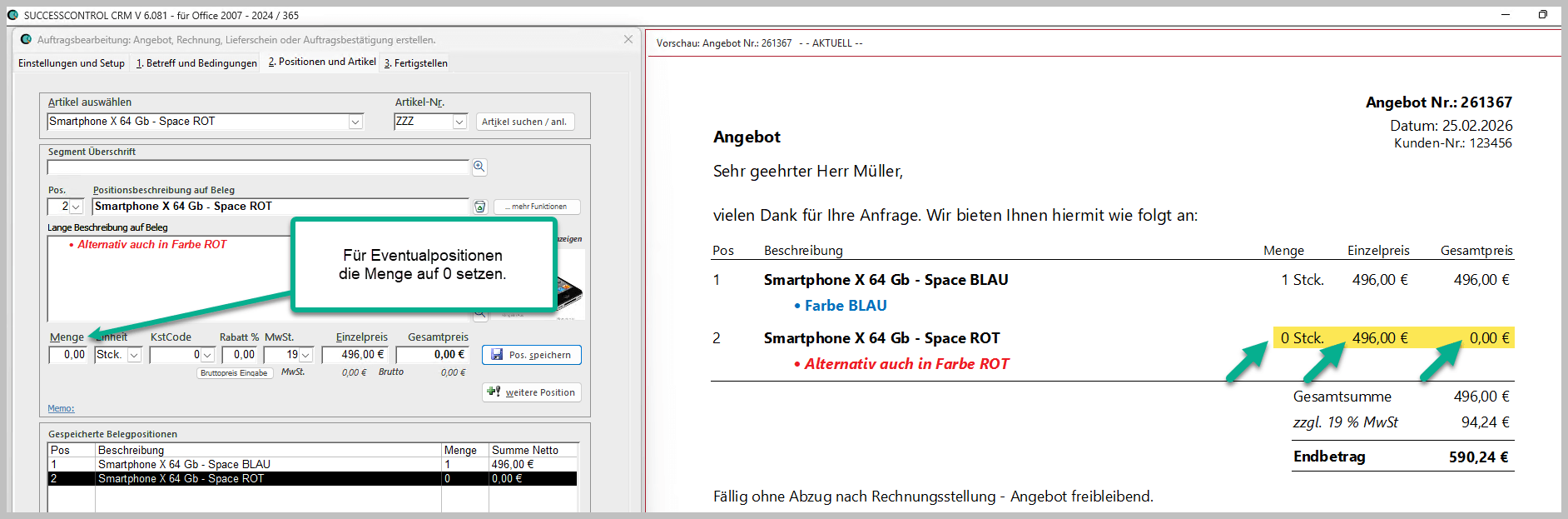Viewport: 1568px width, 519px height.
Task: Expand the Einheit 'Stck.' dropdown
Action: pos(134,356)
